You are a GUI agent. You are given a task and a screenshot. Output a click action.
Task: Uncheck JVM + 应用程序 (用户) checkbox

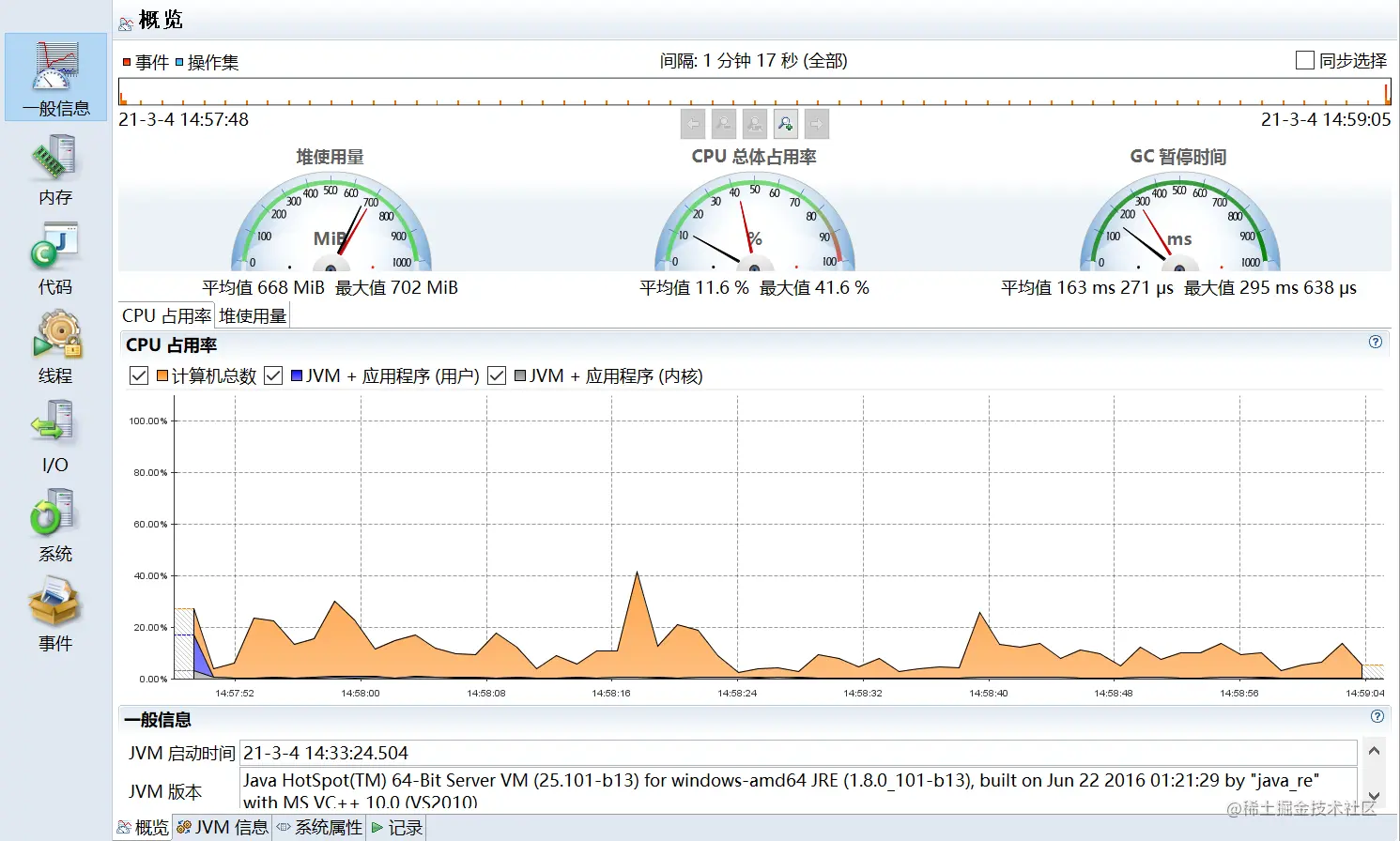pyautogui.click(x=273, y=375)
